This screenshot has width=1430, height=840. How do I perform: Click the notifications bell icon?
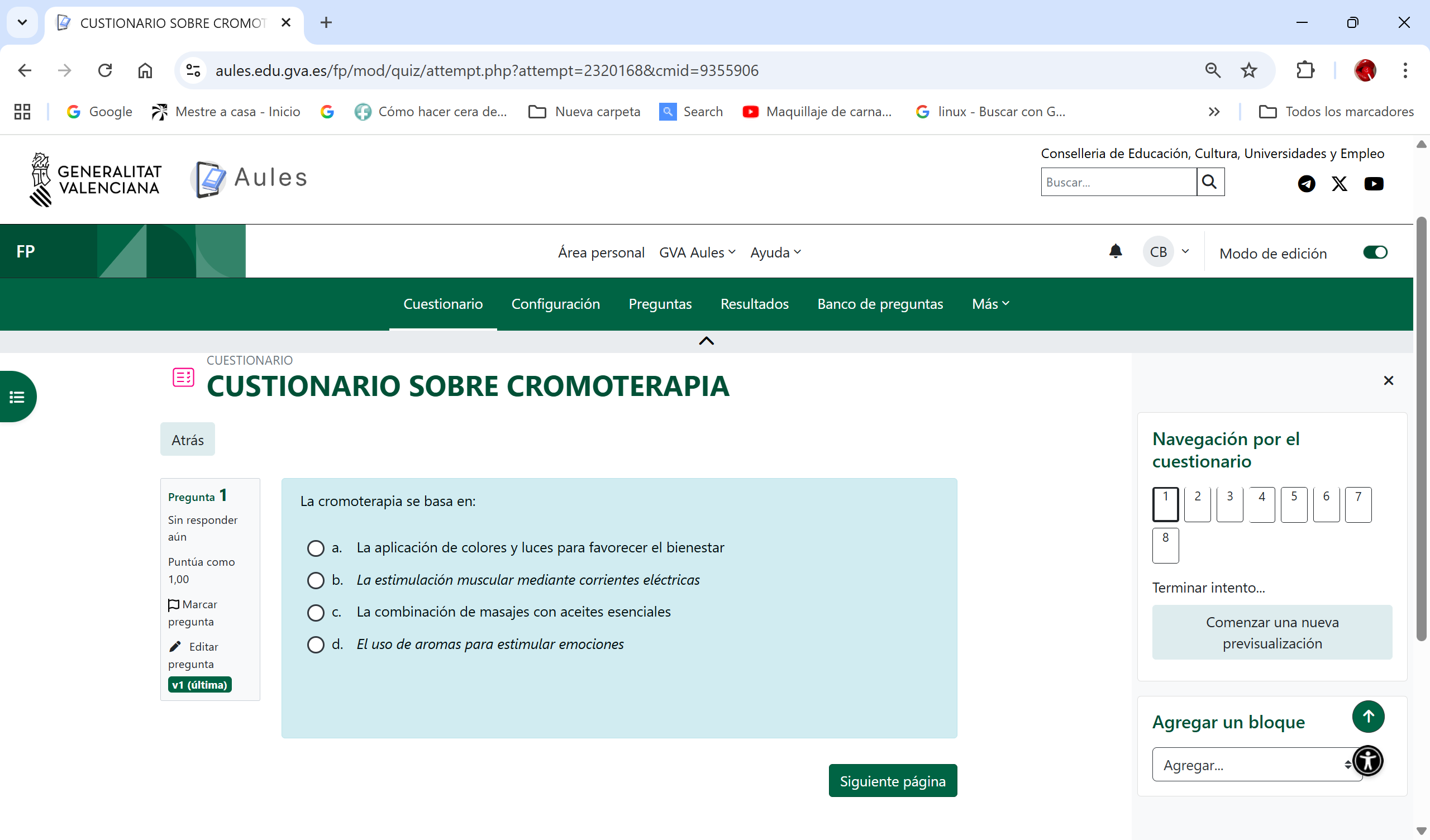pos(1115,251)
